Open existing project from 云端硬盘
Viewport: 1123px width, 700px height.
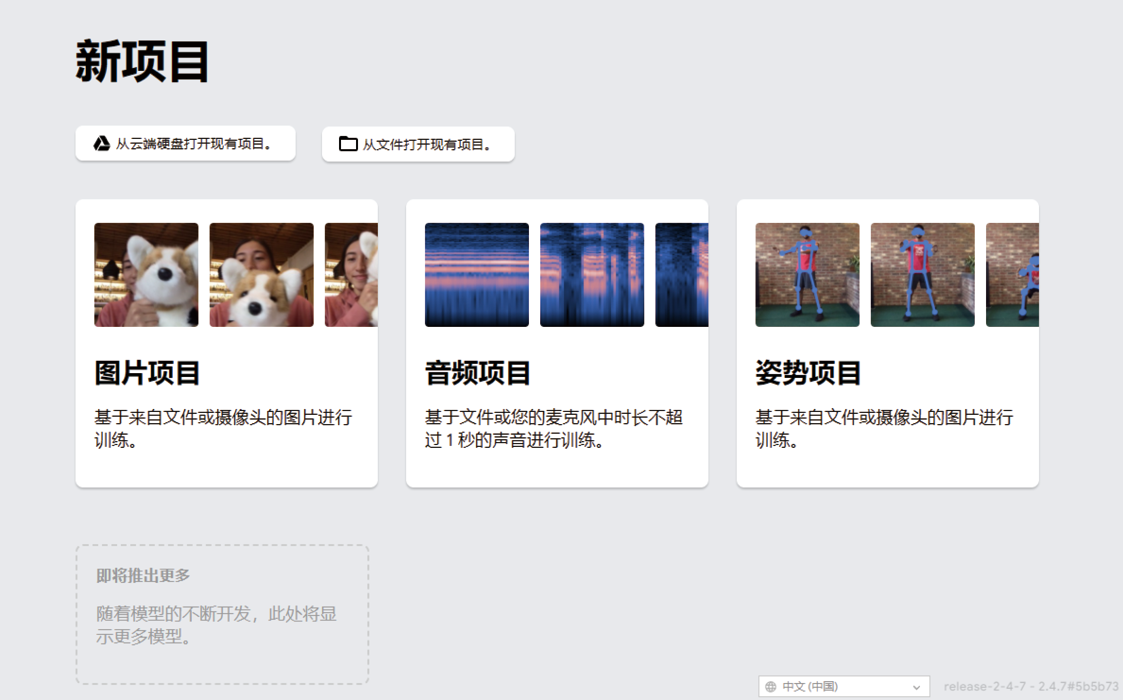coord(186,144)
